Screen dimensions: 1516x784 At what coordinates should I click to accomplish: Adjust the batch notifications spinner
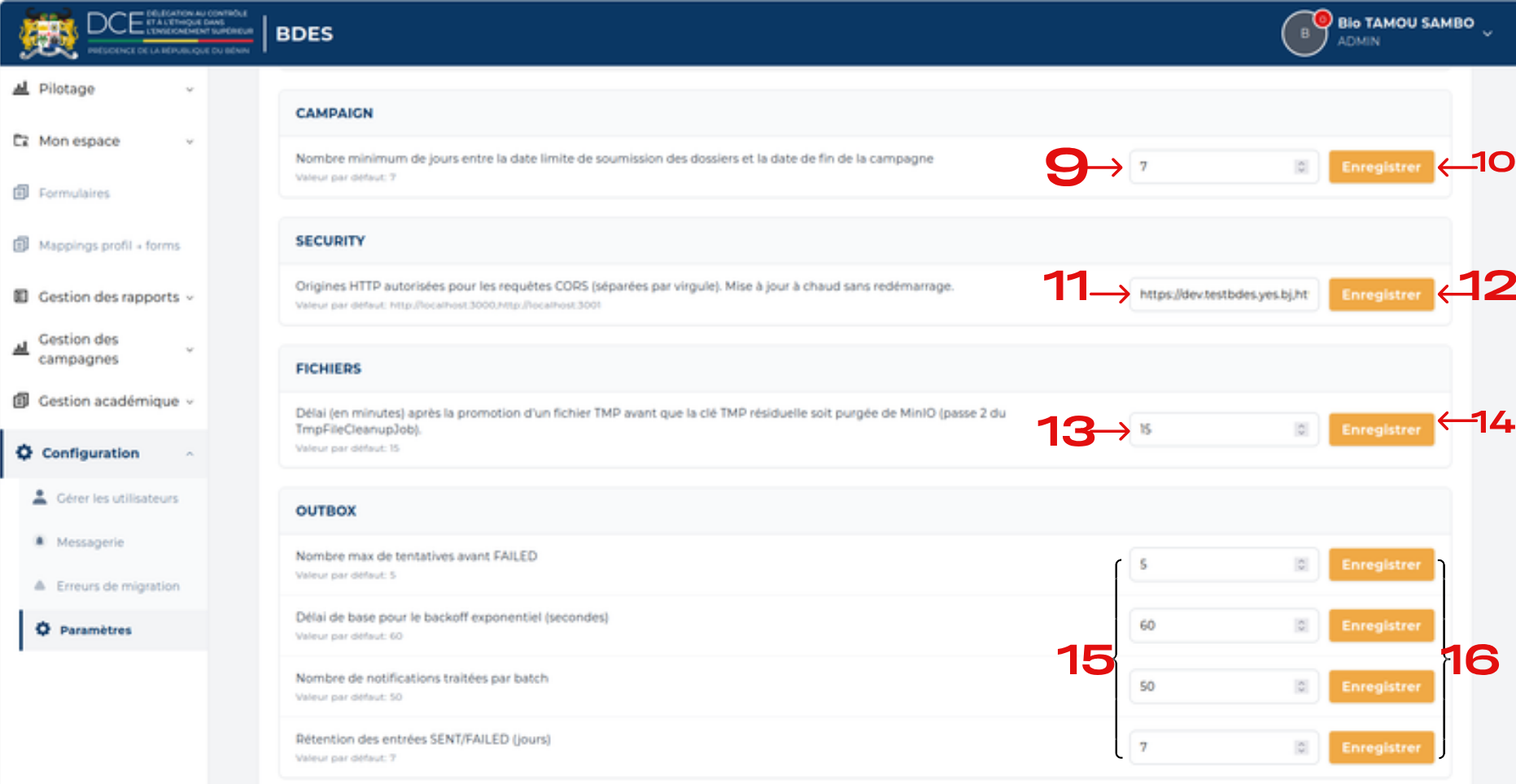coord(1300,686)
